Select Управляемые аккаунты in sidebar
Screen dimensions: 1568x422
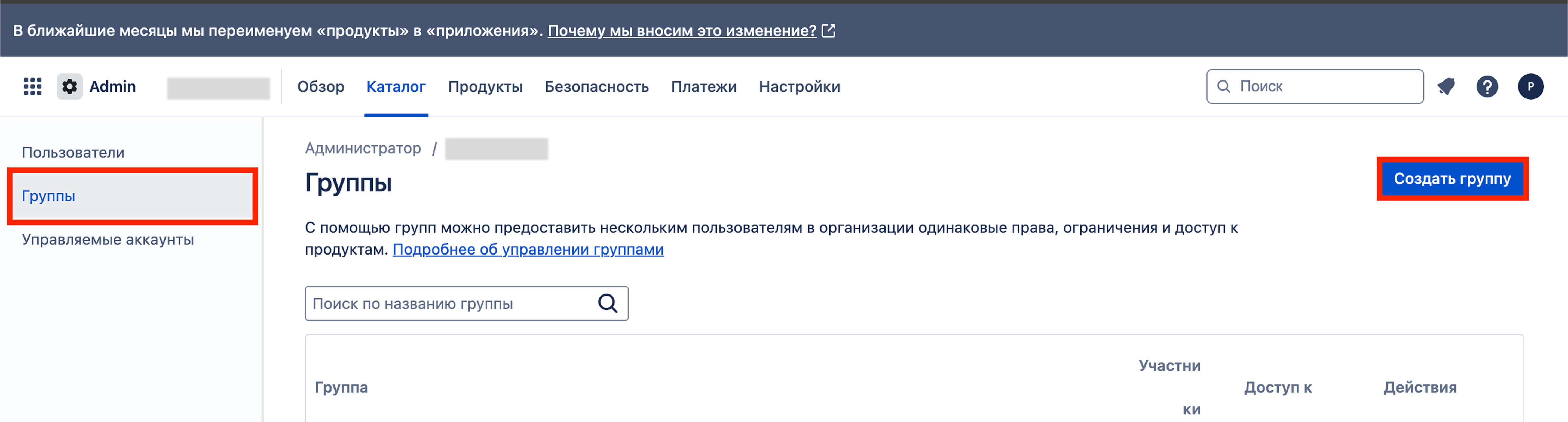point(108,240)
